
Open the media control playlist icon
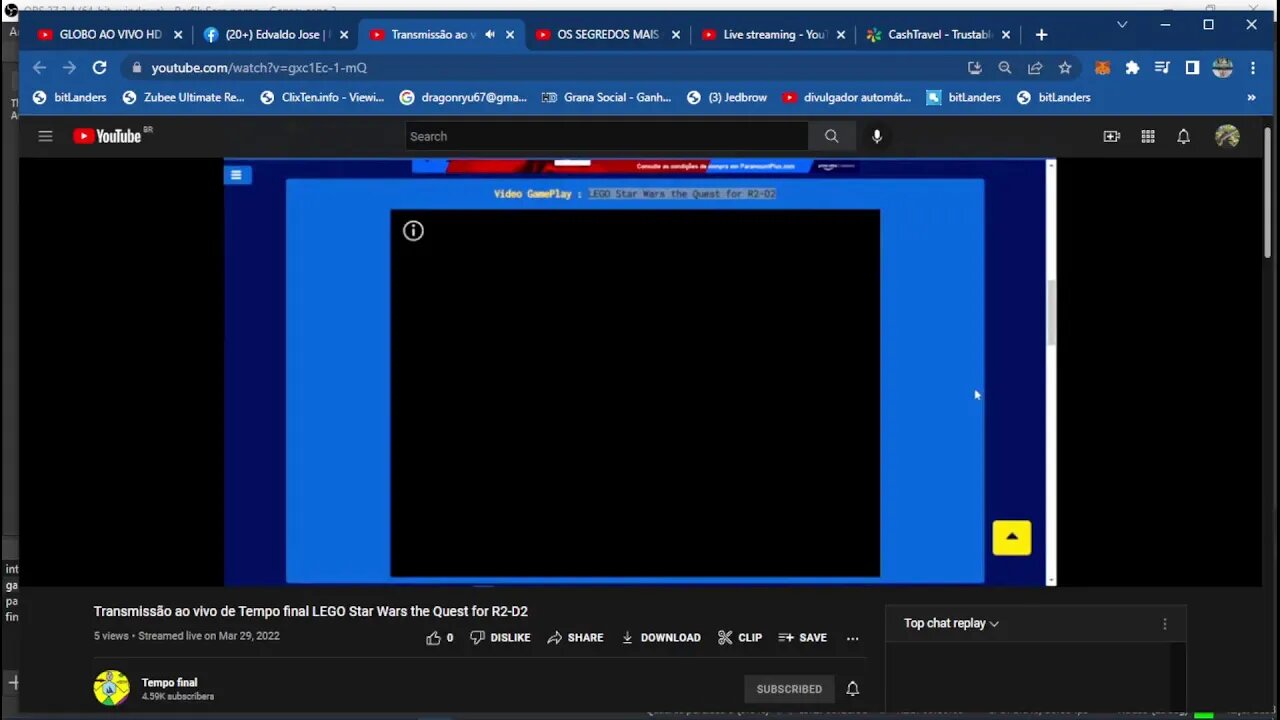[x=1162, y=67]
